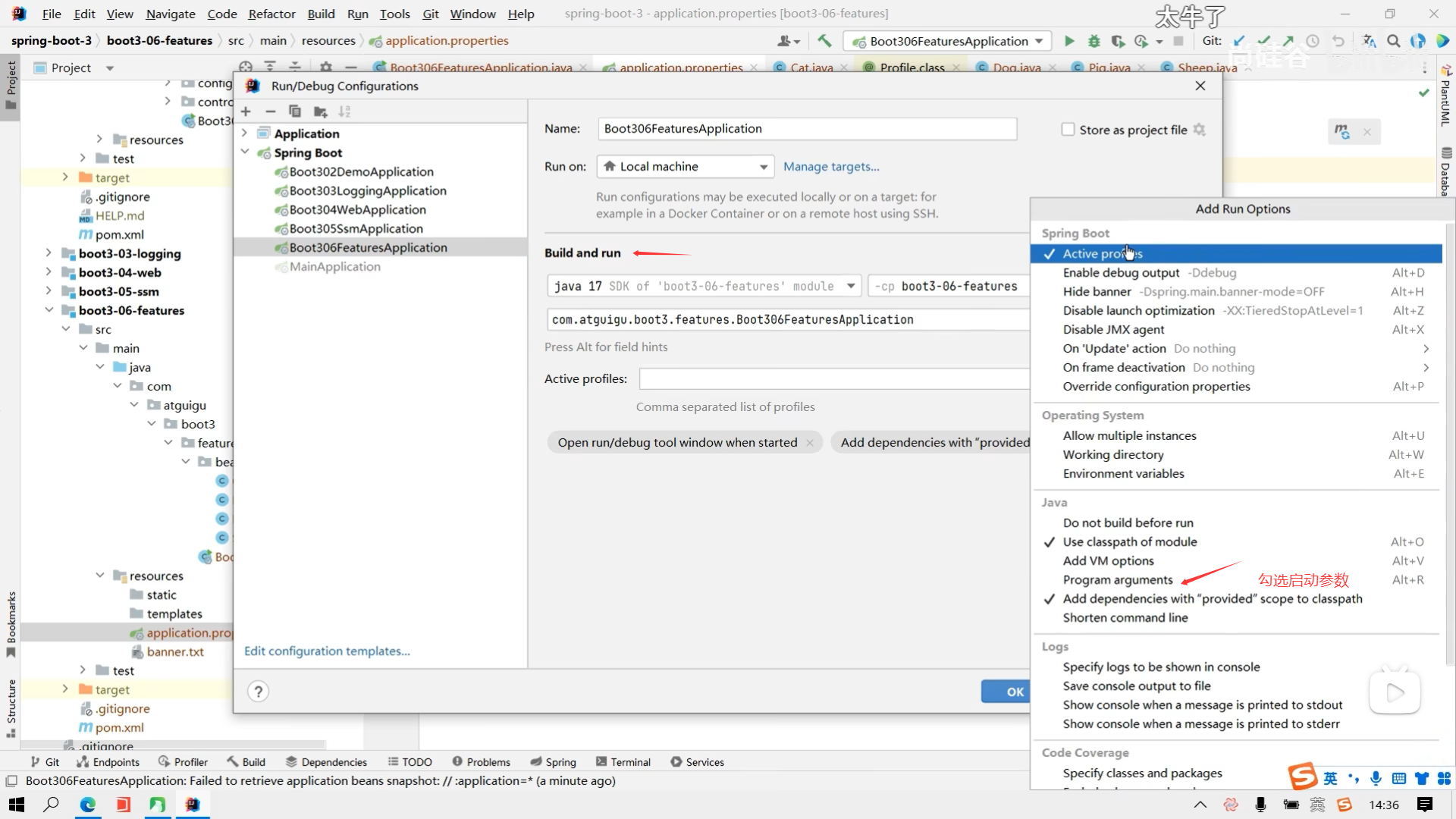The width and height of the screenshot is (1456, 819).
Task: Open the java 17 SDK dropdown
Action: pos(703,286)
